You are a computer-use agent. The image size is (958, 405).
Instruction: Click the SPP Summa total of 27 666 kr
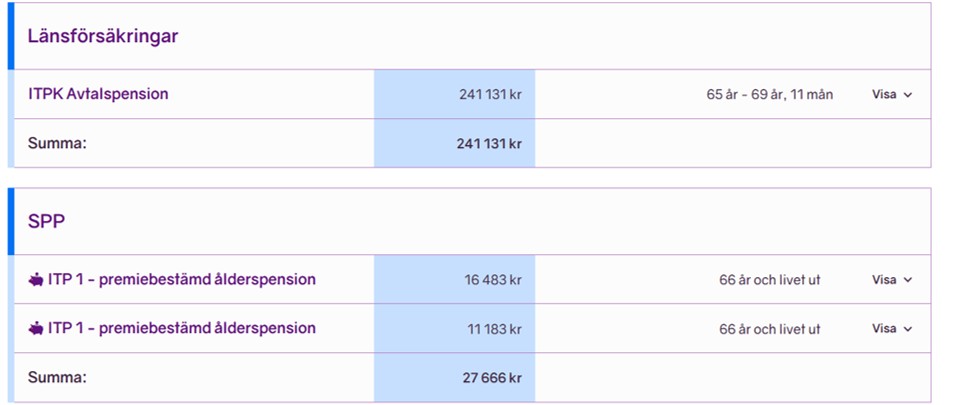492,378
